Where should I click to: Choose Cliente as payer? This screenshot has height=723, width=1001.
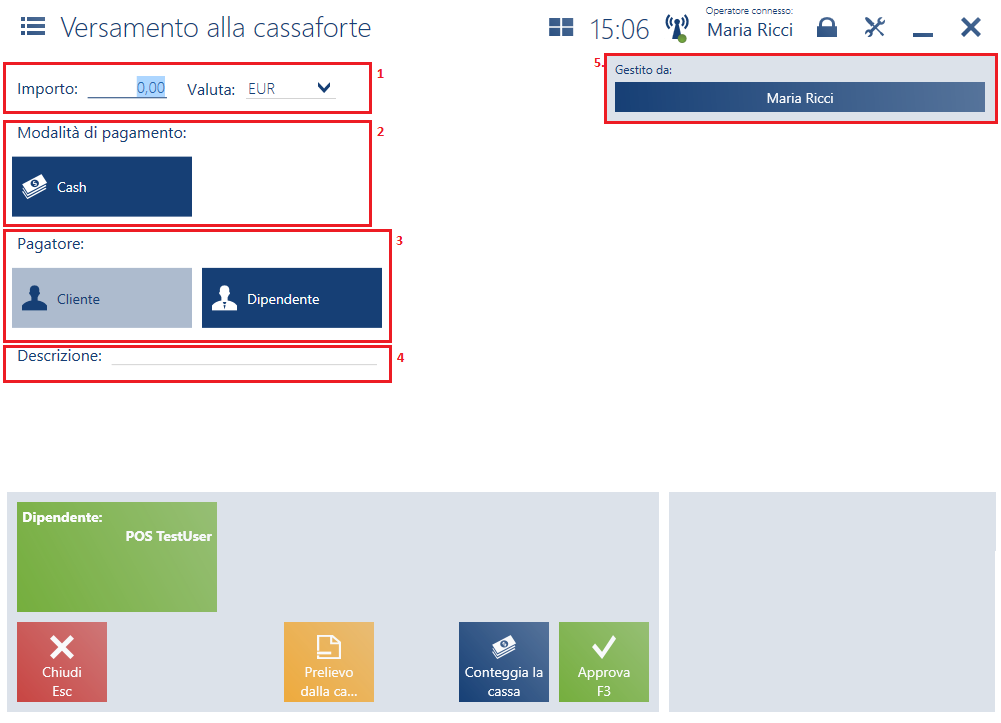[x=102, y=298]
